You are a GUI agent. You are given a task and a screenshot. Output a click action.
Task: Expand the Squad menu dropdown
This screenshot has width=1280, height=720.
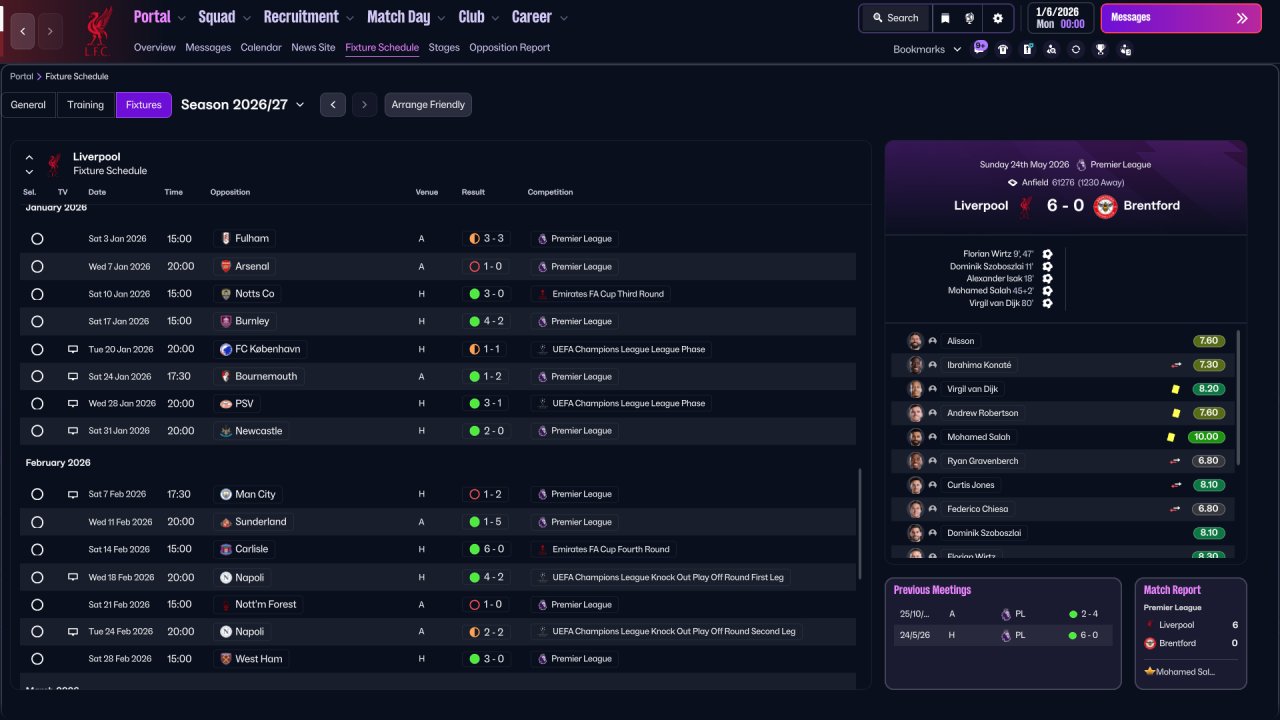(246, 18)
